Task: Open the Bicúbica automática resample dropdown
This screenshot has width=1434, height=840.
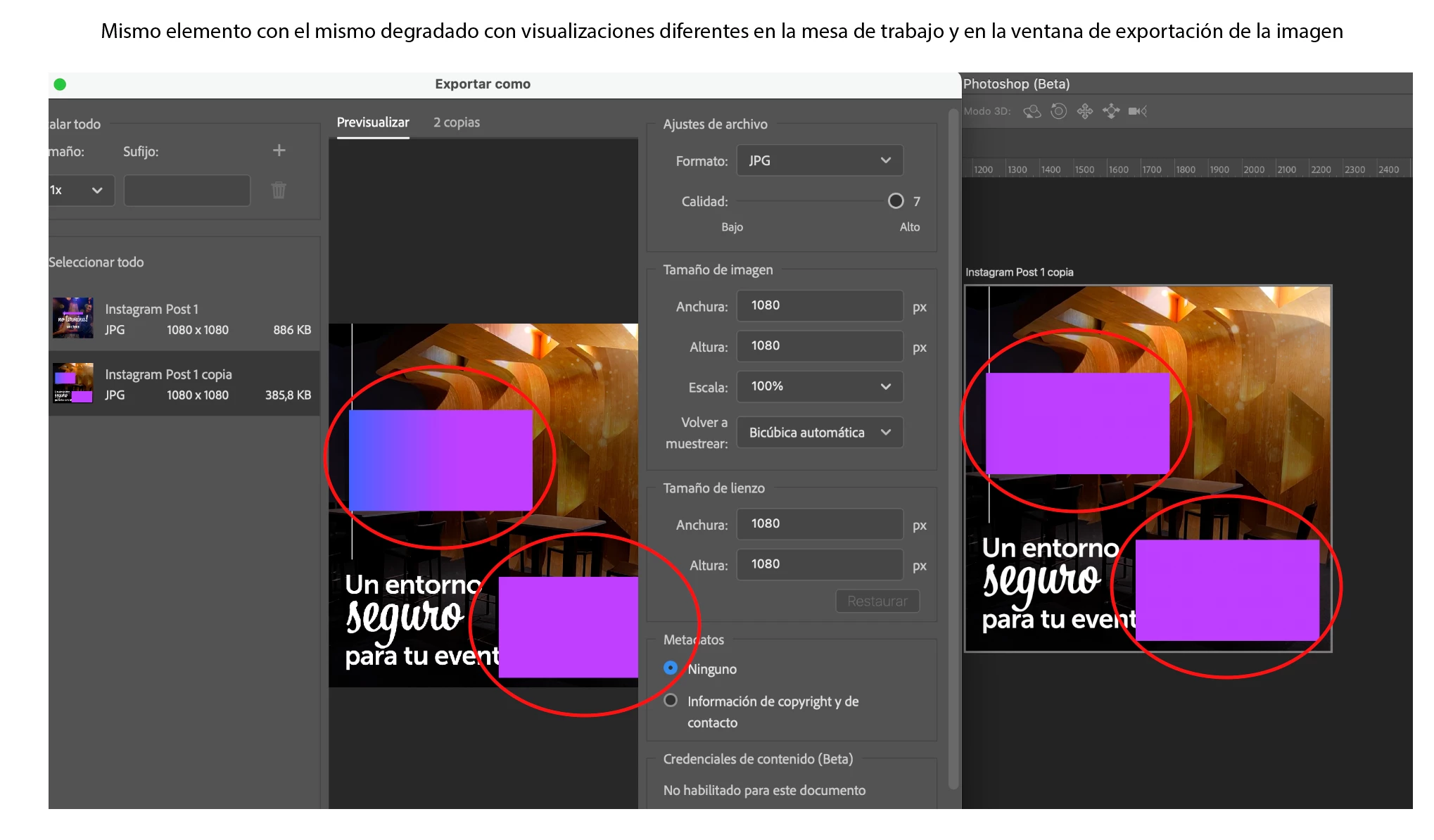Action: click(x=819, y=432)
